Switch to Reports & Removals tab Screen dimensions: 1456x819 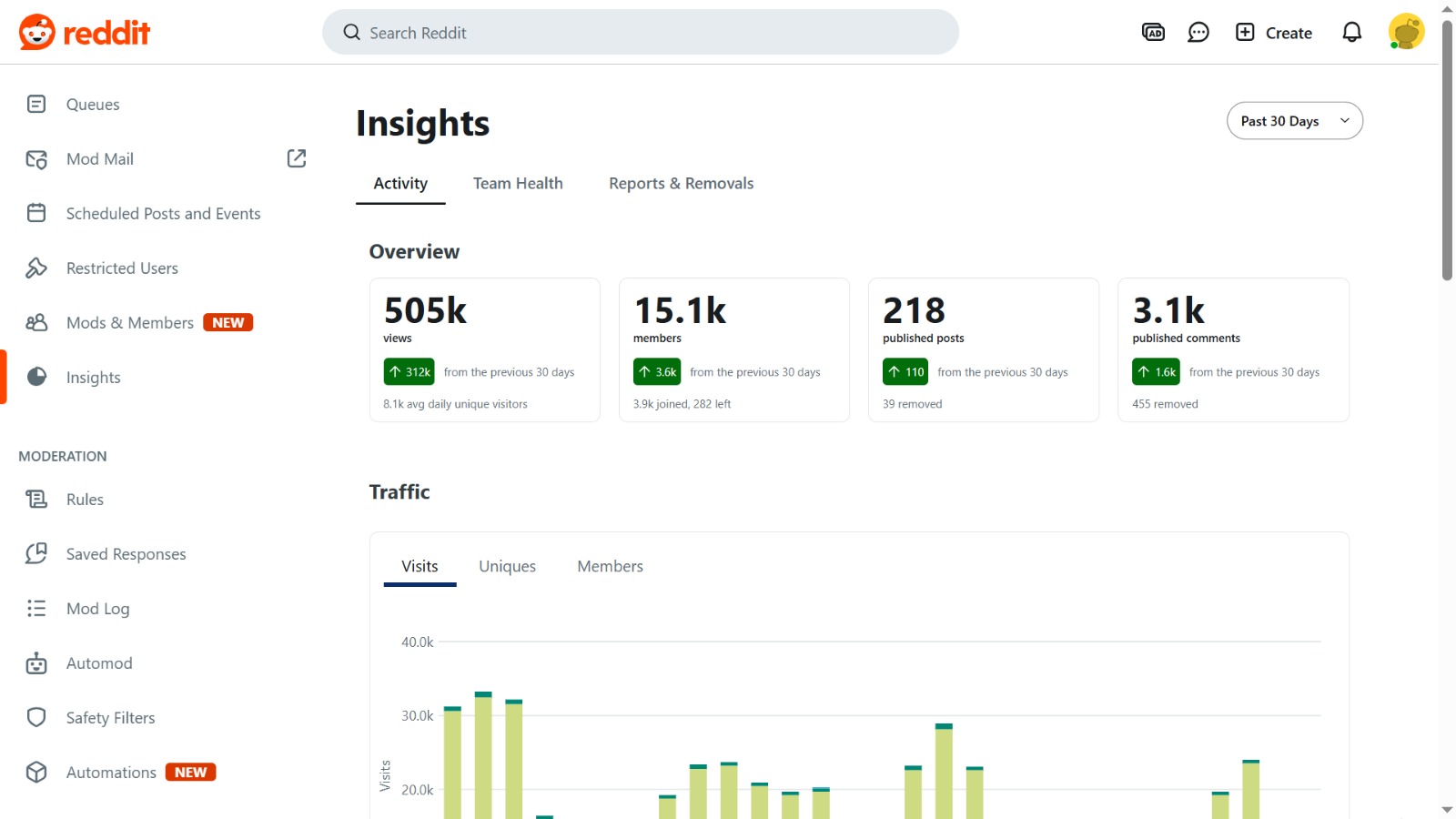click(681, 184)
